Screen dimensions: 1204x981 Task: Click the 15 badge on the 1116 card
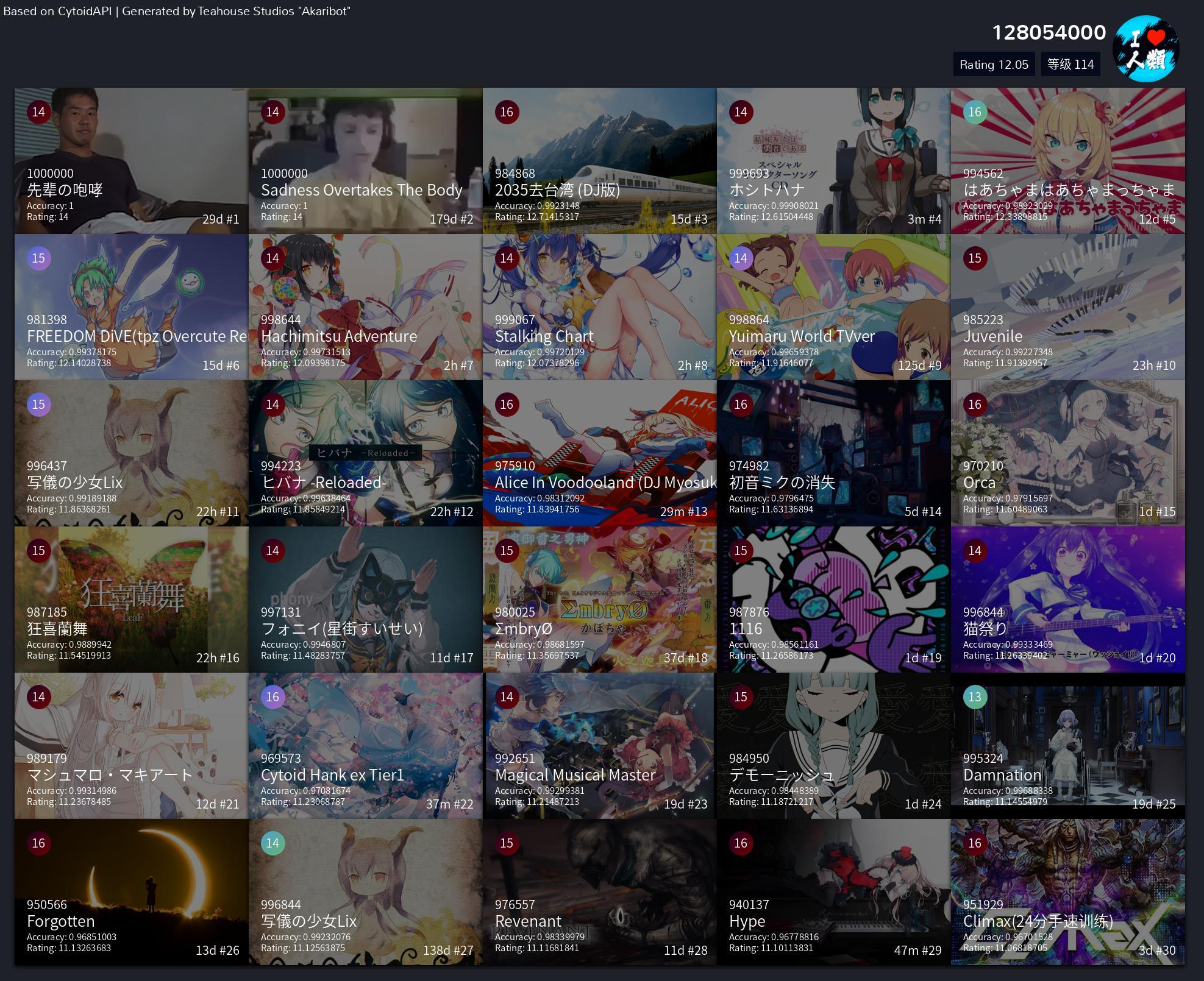[741, 551]
